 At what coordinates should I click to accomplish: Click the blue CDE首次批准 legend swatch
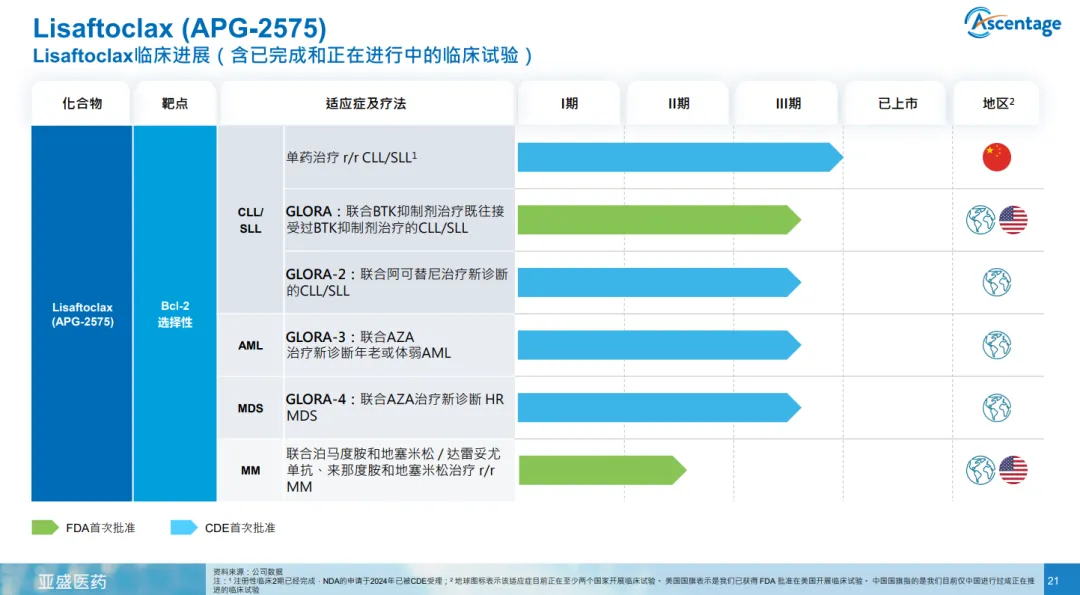(x=185, y=528)
